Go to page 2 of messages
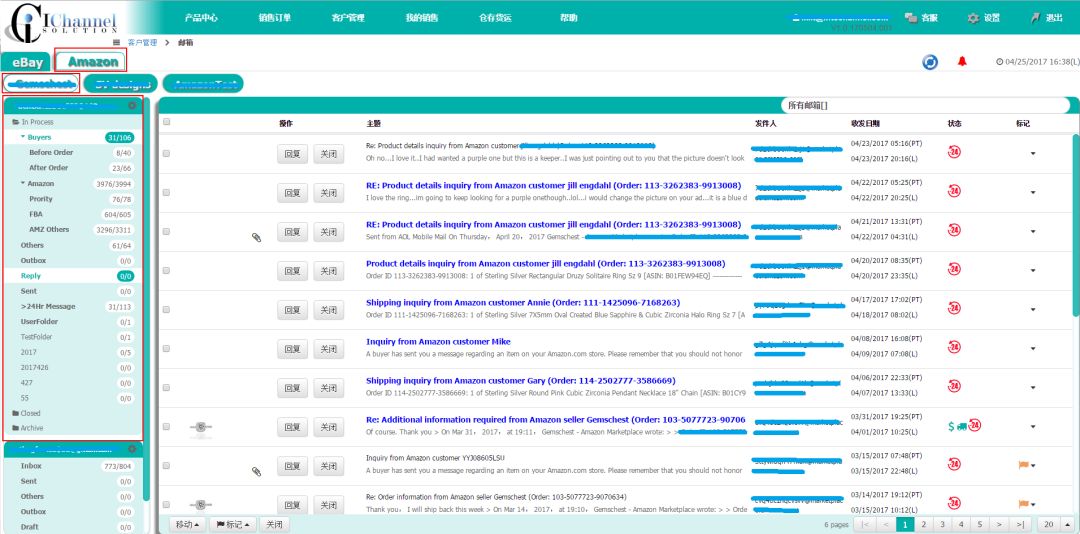 (x=924, y=524)
